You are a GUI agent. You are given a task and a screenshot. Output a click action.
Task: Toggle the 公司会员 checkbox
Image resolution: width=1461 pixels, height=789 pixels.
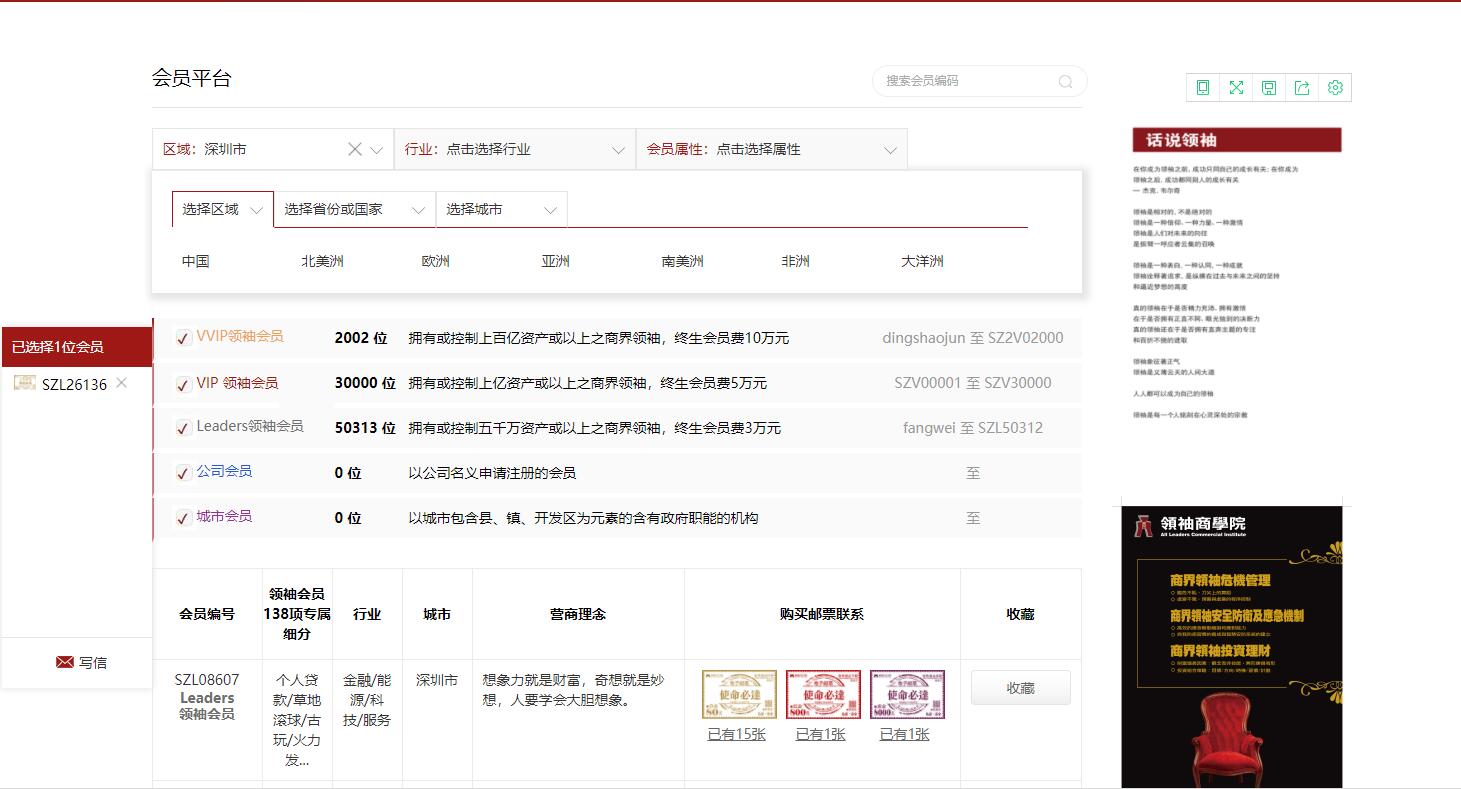183,474
